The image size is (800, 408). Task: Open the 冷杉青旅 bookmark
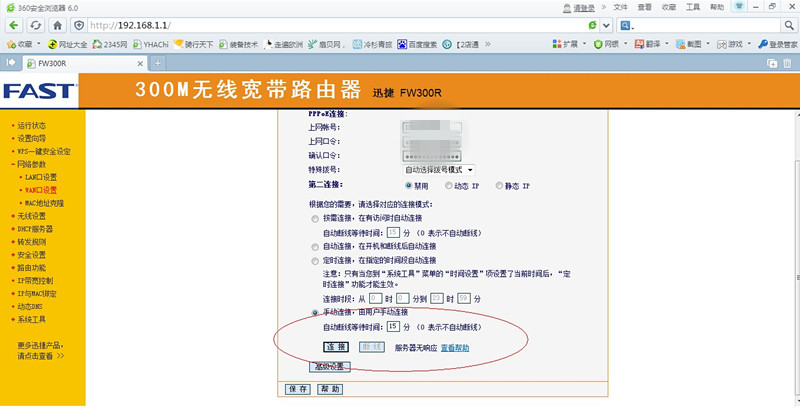372,44
